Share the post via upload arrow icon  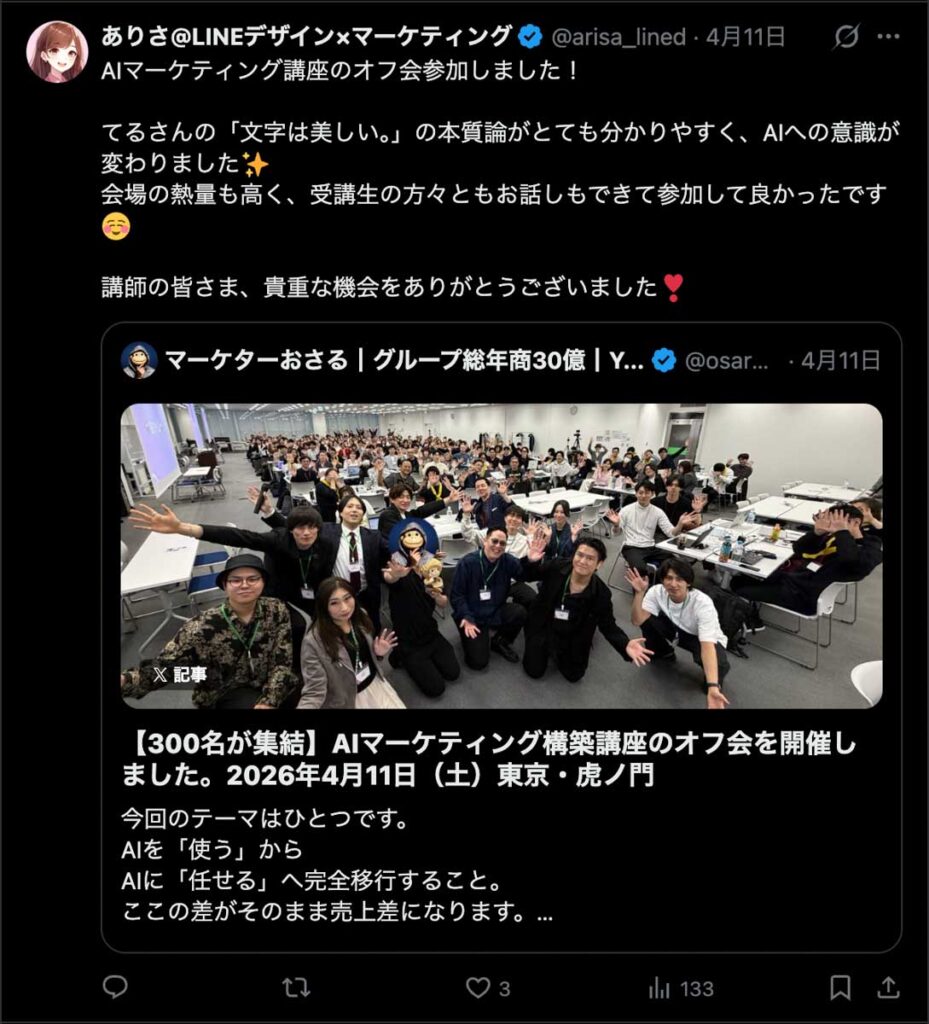point(888,987)
